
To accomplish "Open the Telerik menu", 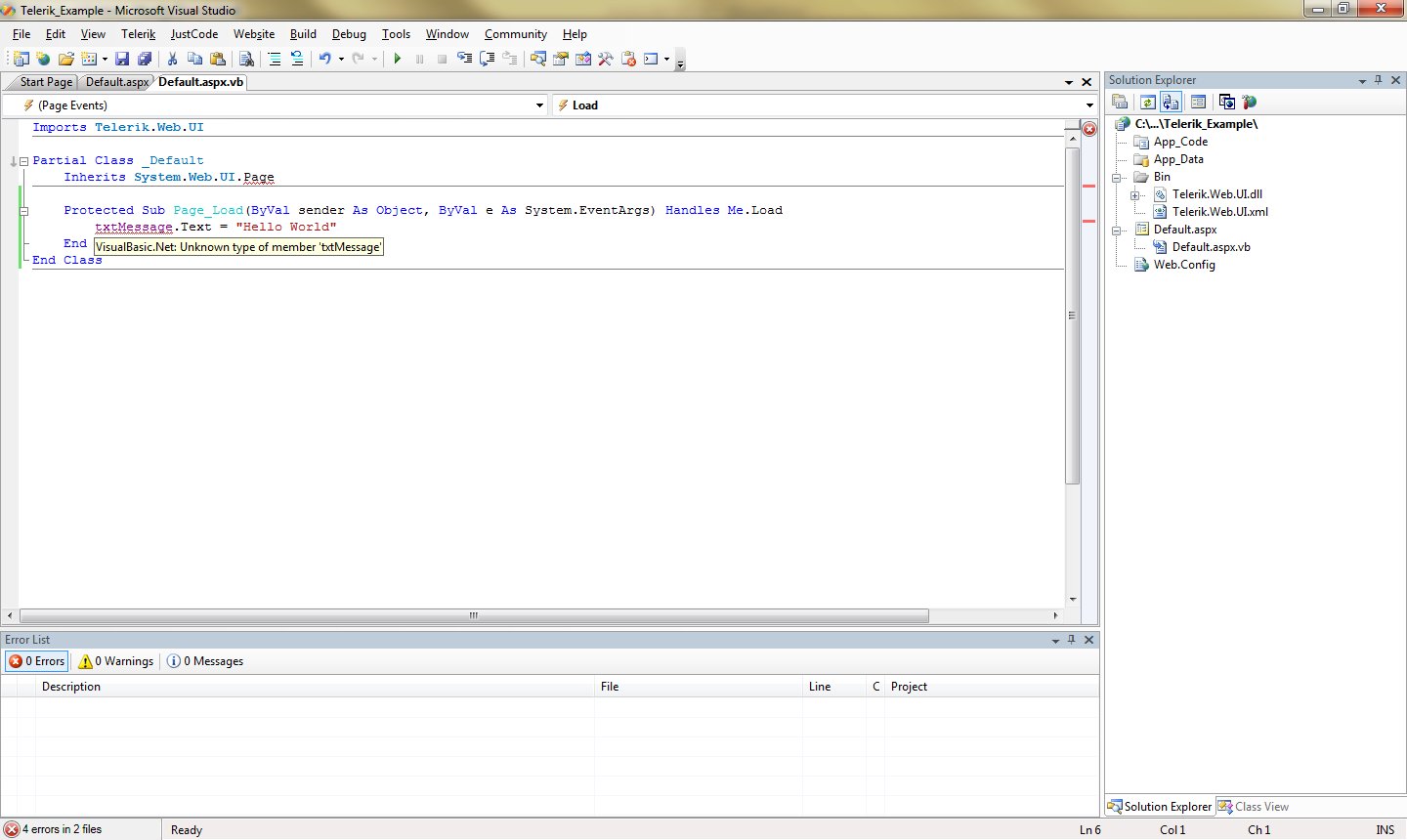I will 138,34.
